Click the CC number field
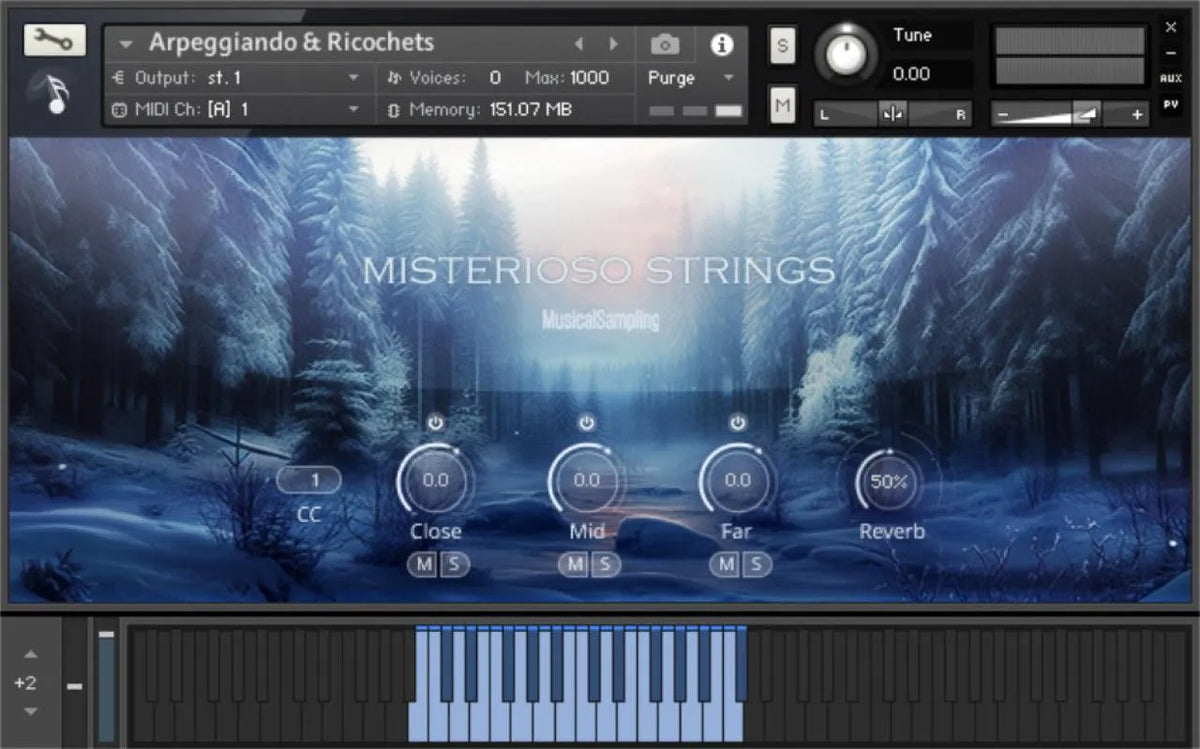Image resolution: width=1200 pixels, height=749 pixels. tap(310, 480)
